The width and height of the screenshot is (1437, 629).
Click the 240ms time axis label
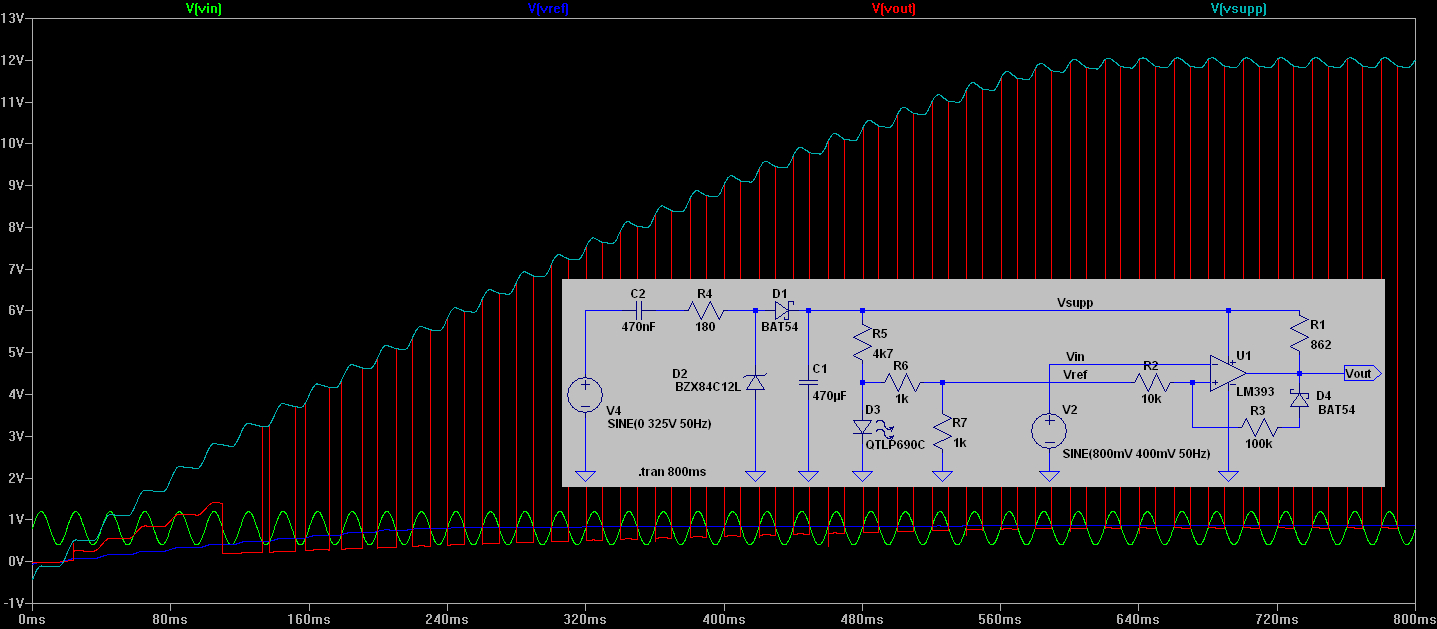[x=446, y=620]
